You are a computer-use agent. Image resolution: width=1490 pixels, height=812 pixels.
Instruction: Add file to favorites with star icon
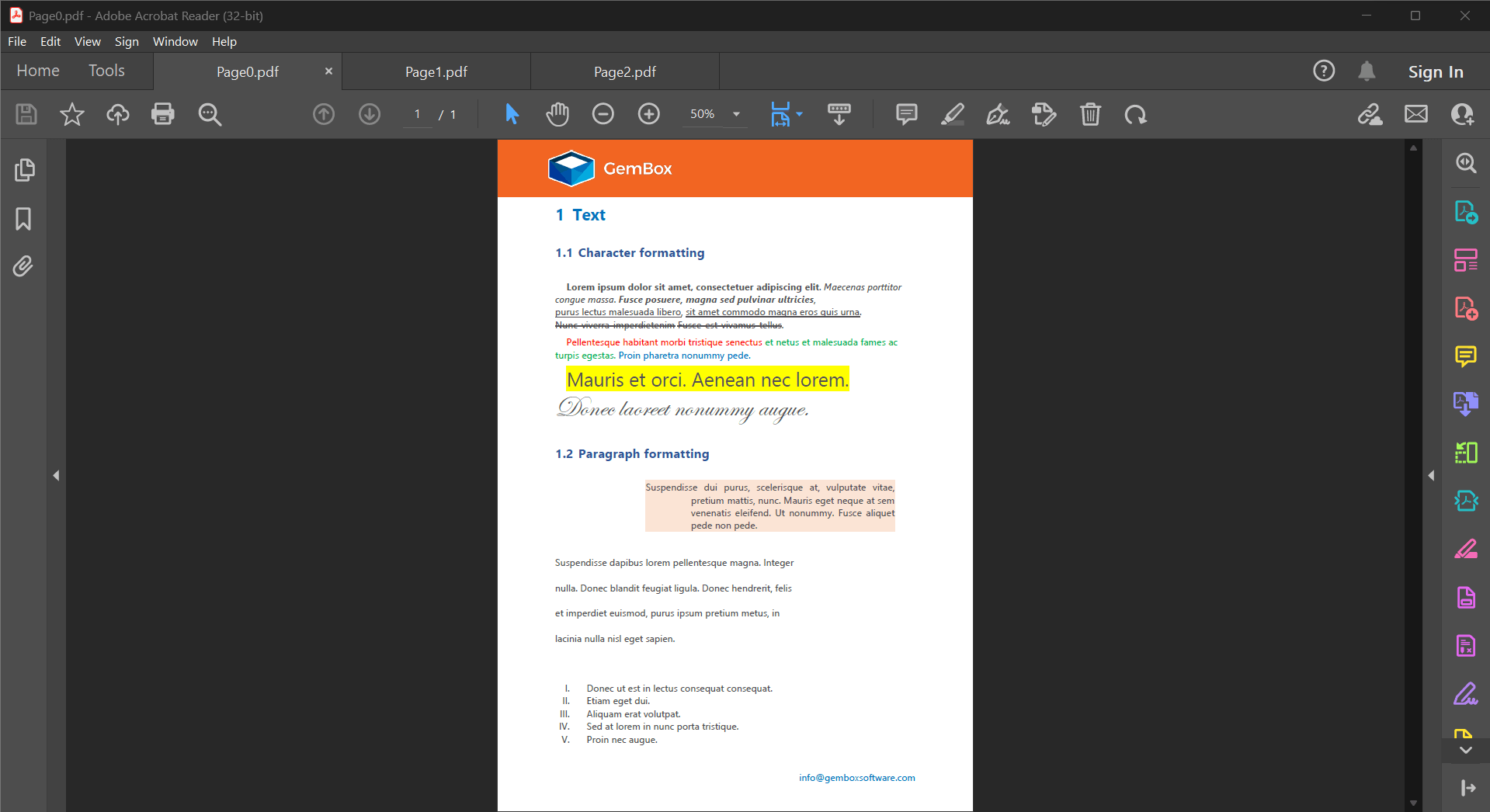tap(72, 114)
